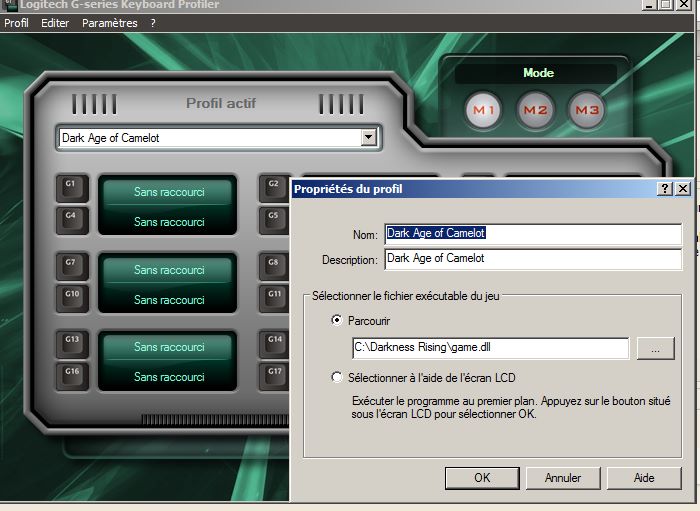This screenshot has height=511, width=700.
Task: Click the G11 key icon
Action: tap(274, 298)
